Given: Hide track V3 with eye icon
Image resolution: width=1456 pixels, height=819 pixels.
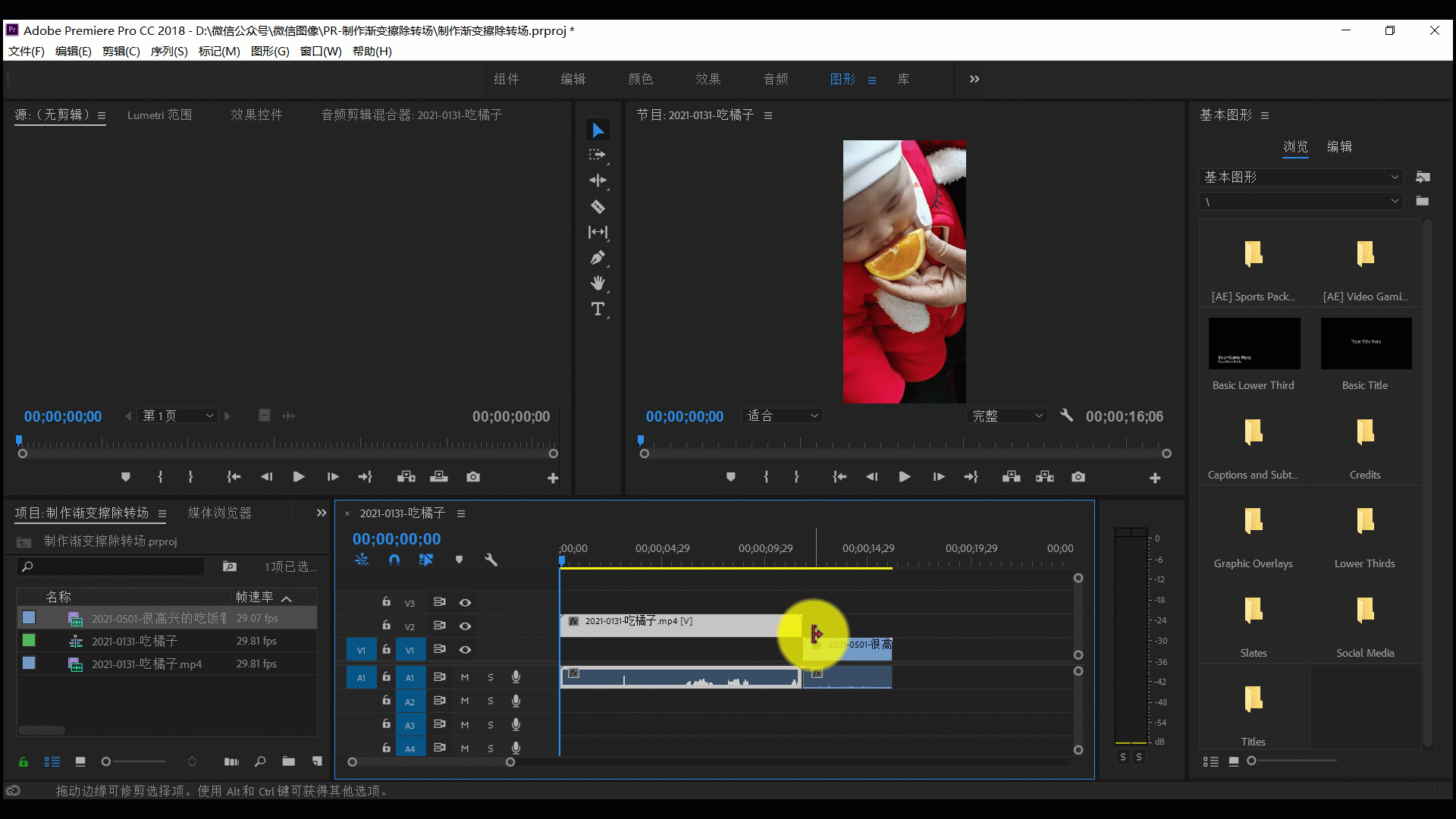Looking at the screenshot, I should [x=465, y=602].
